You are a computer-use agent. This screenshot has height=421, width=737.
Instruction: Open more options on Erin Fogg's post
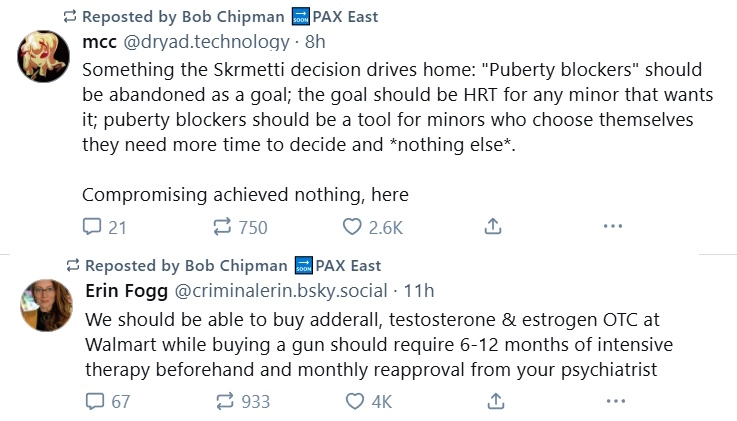click(x=613, y=401)
